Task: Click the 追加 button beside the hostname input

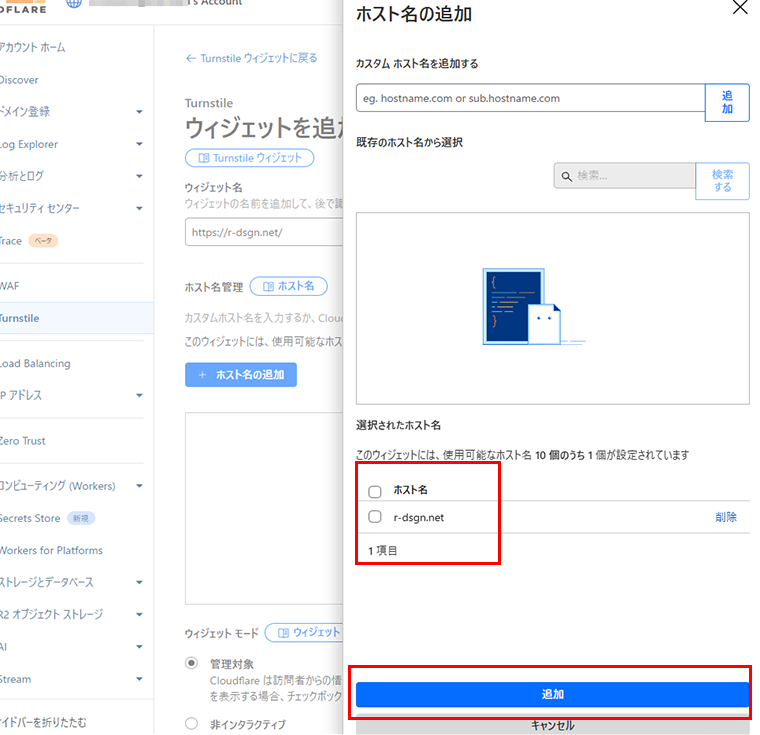Action: [727, 102]
